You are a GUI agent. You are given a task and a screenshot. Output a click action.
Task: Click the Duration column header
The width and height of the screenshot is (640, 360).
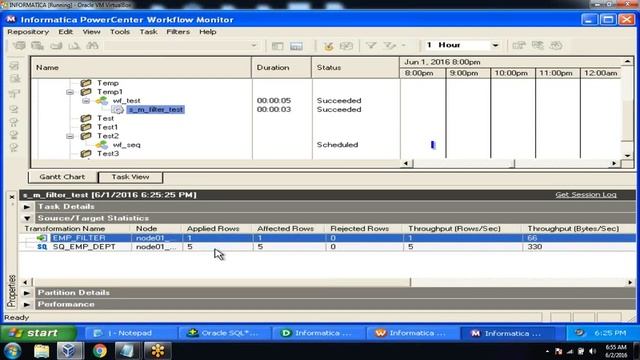tap(282, 68)
